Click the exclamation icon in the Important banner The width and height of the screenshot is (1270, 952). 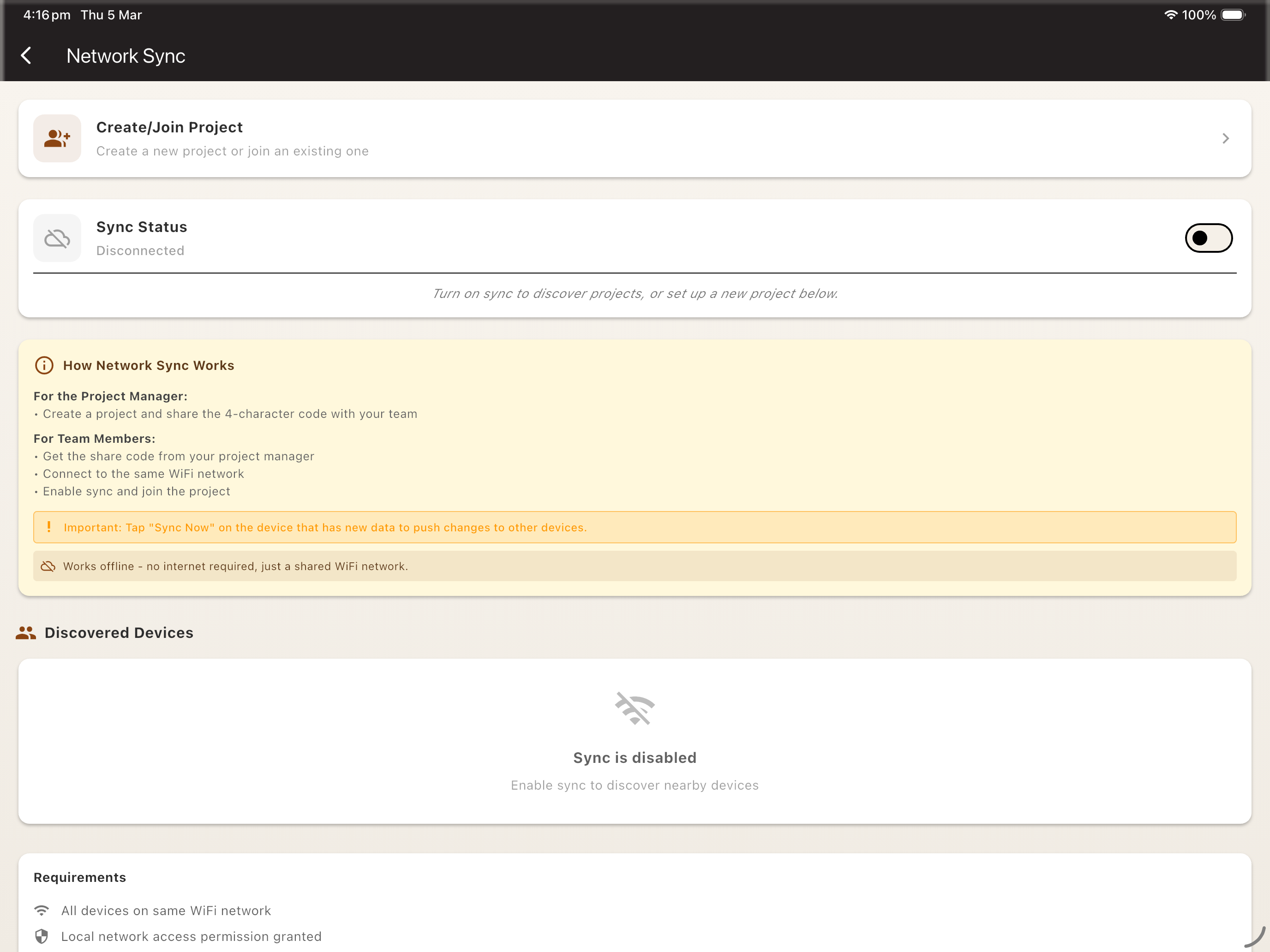tap(49, 527)
